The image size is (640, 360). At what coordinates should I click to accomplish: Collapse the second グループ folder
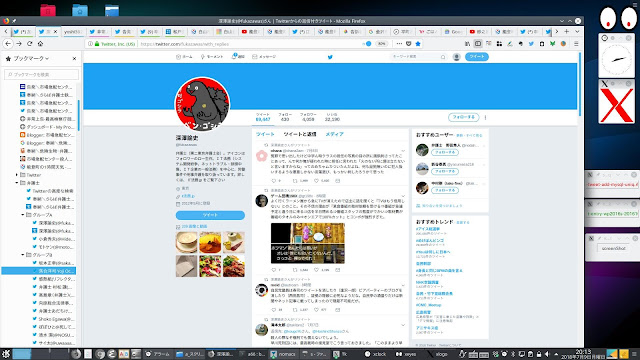(23, 255)
